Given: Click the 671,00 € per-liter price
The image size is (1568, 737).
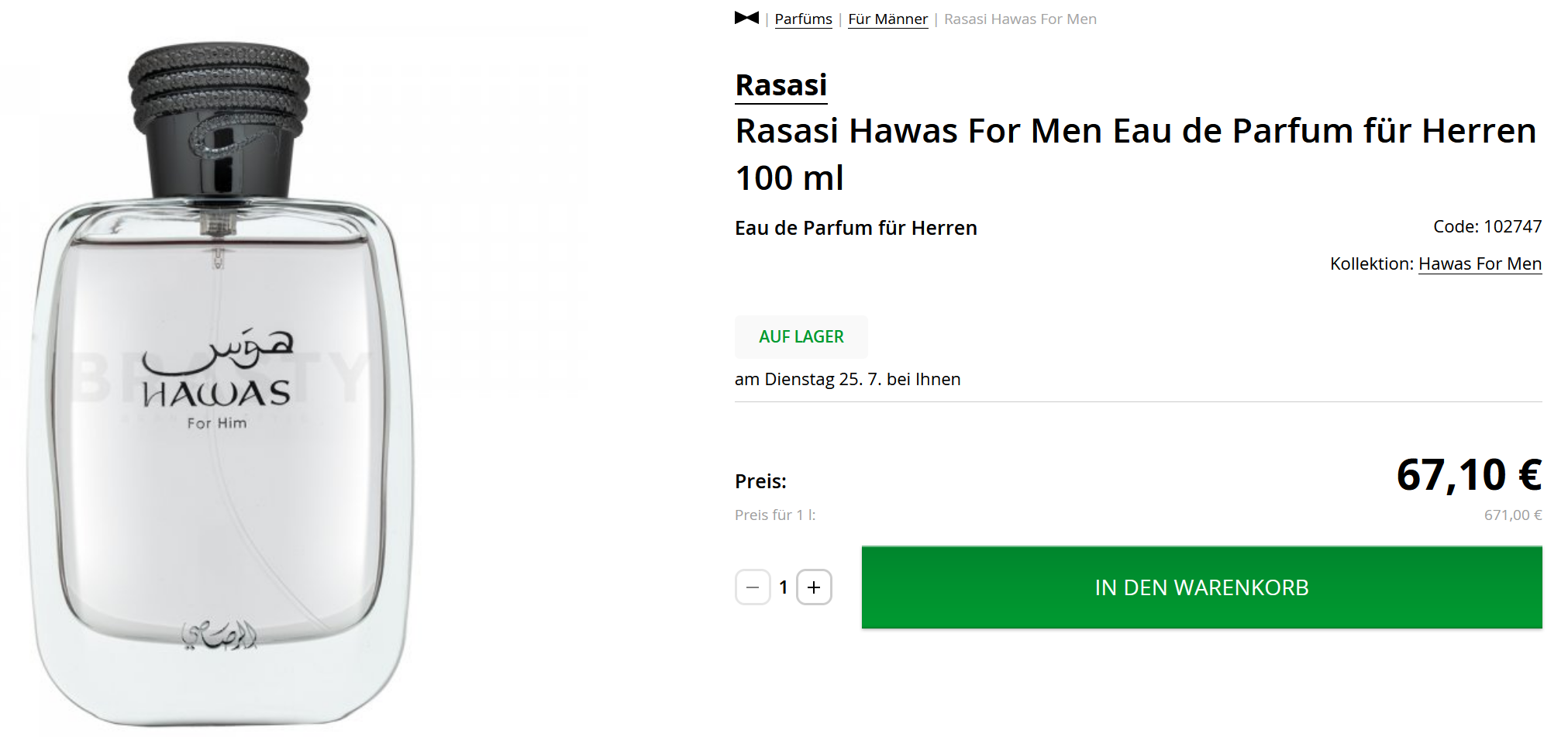Looking at the screenshot, I should click(1512, 515).
